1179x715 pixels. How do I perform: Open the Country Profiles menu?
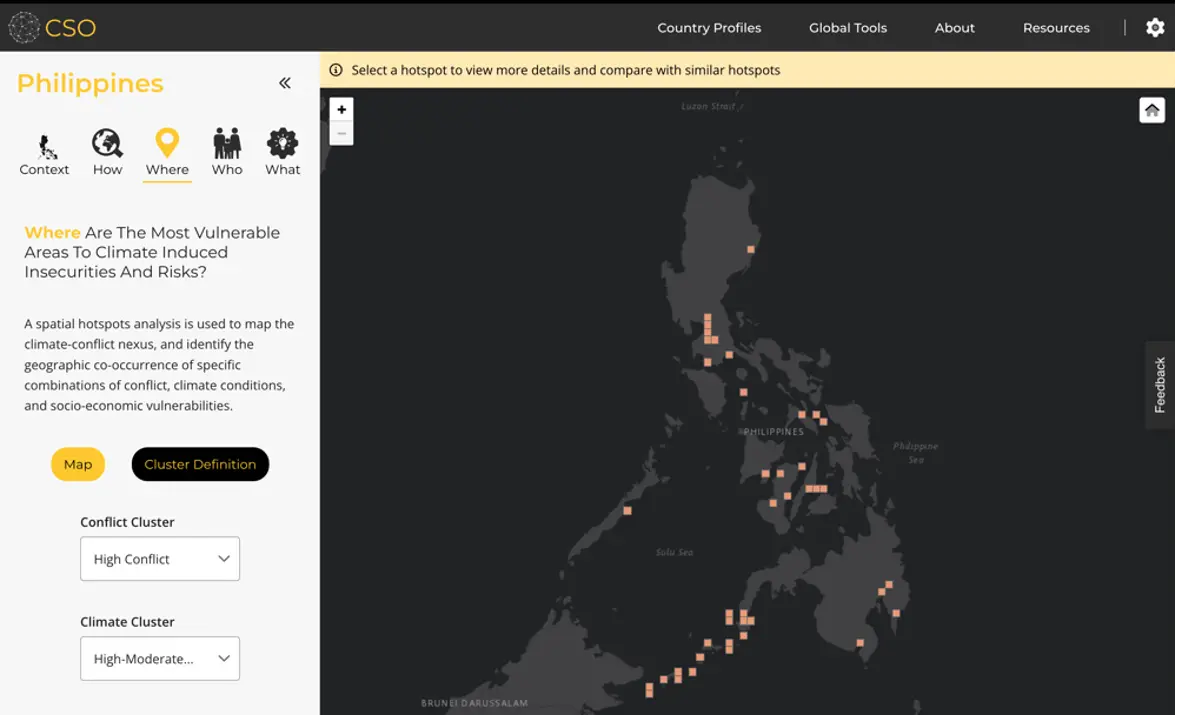709,27
